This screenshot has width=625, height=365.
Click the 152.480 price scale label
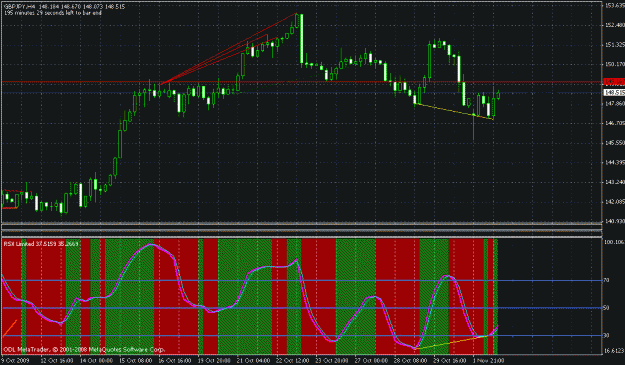point(615,25)
